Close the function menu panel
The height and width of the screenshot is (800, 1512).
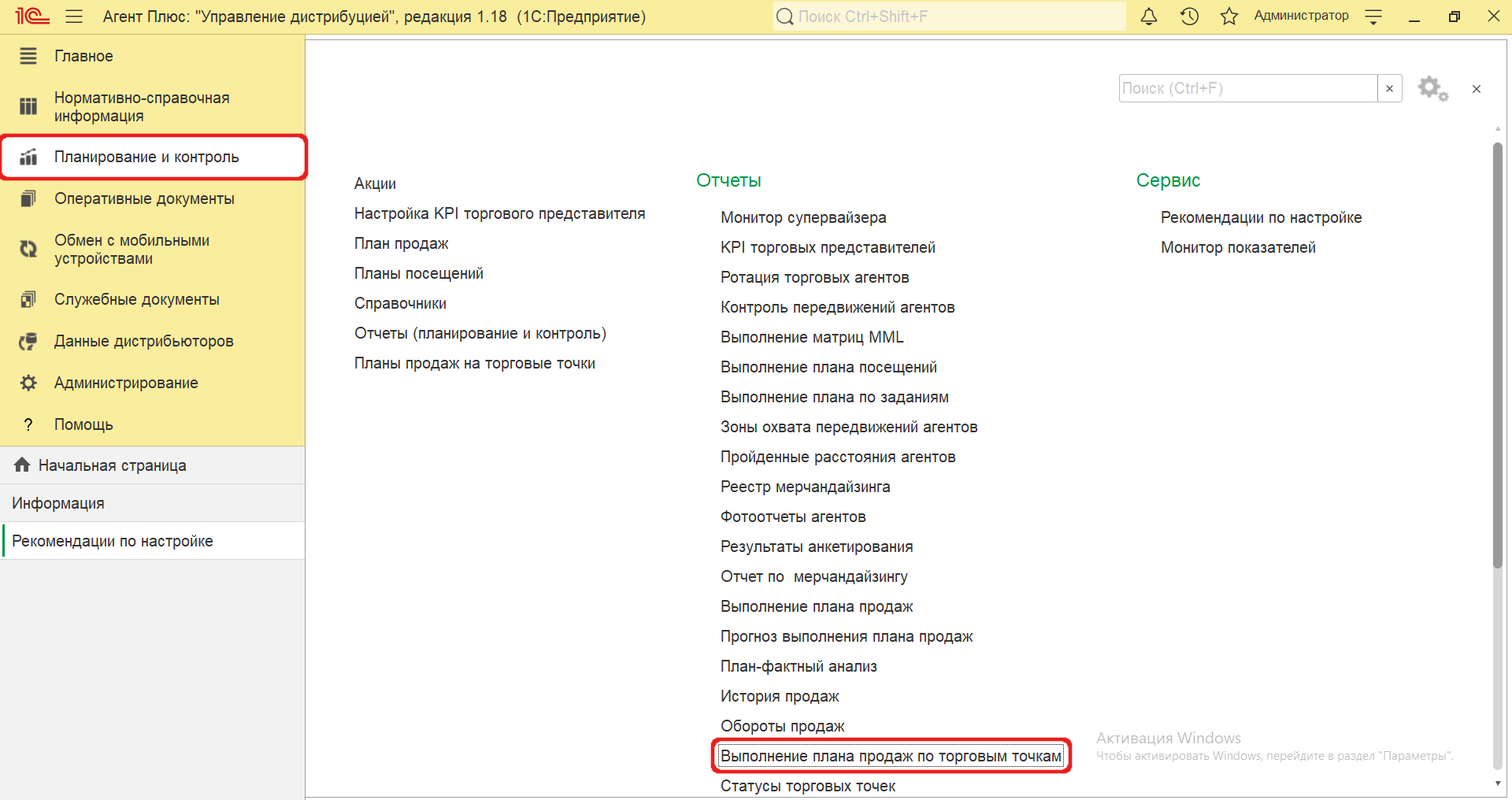[x=1477, y=89]
